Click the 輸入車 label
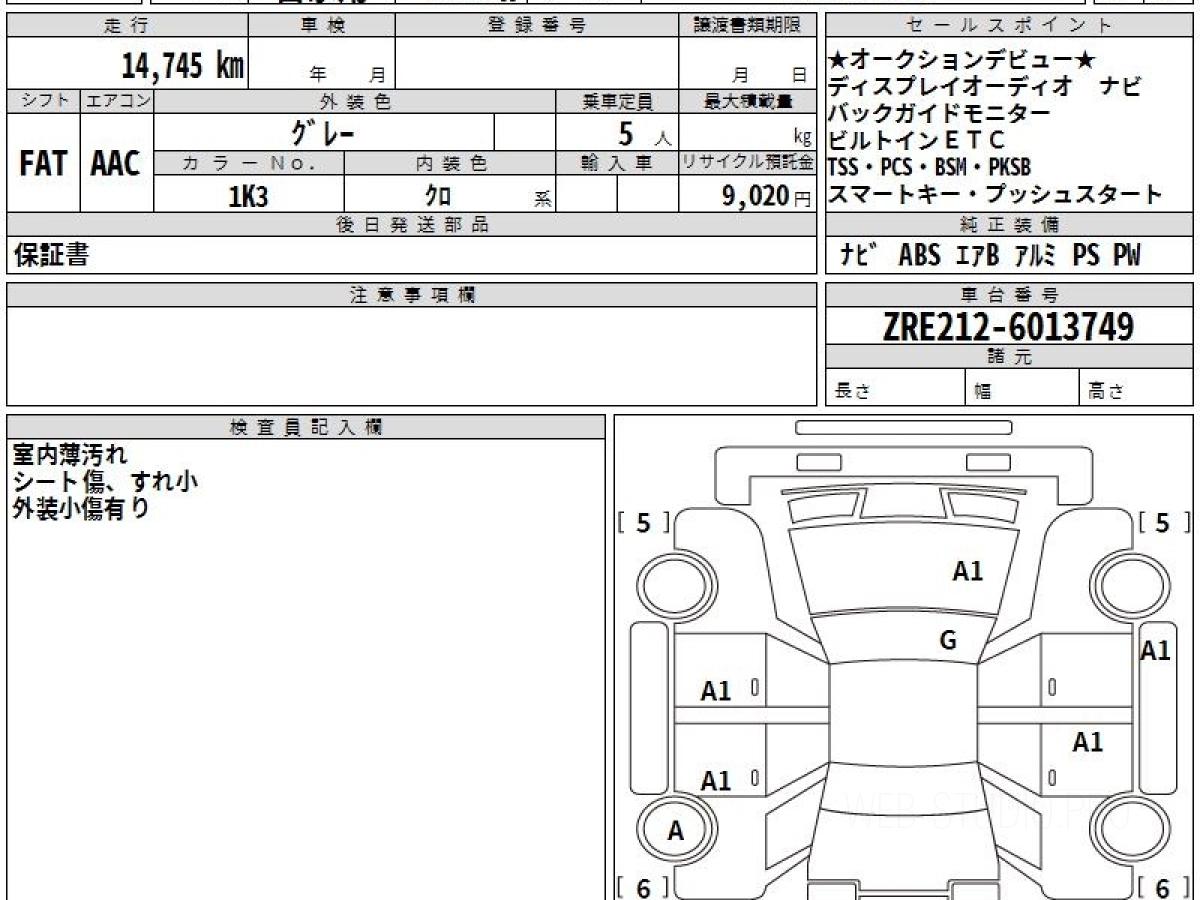This screenshot has height=900, width=1200. [617, 163]
